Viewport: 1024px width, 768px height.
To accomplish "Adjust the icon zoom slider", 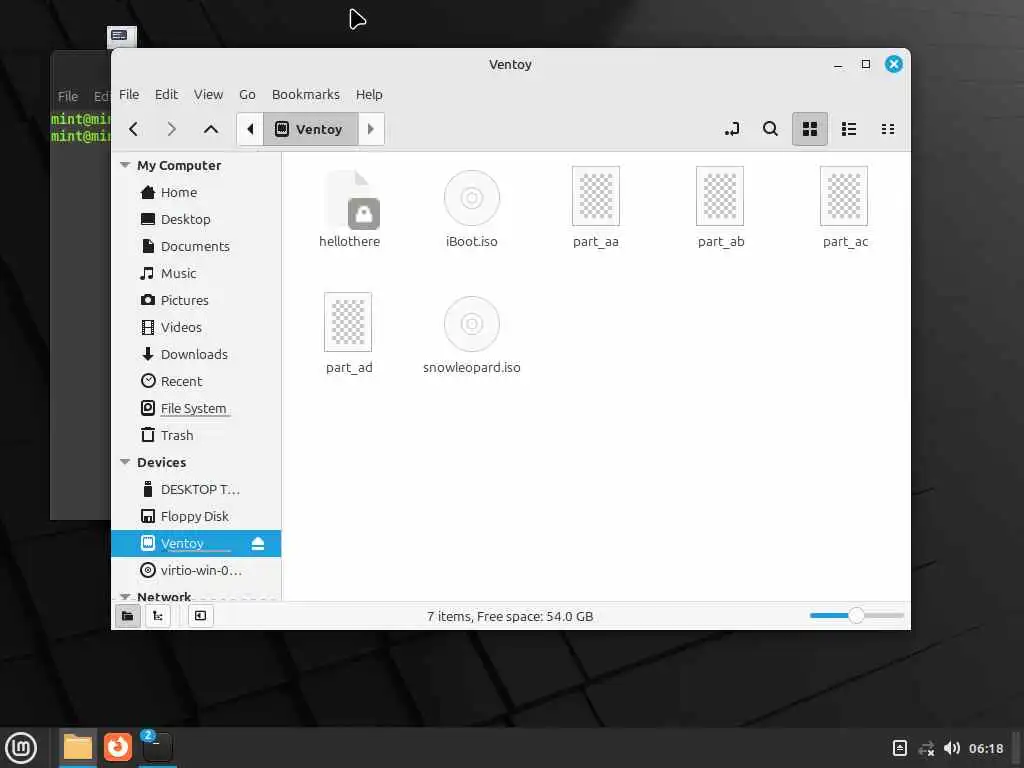I will tap(856, 615).
